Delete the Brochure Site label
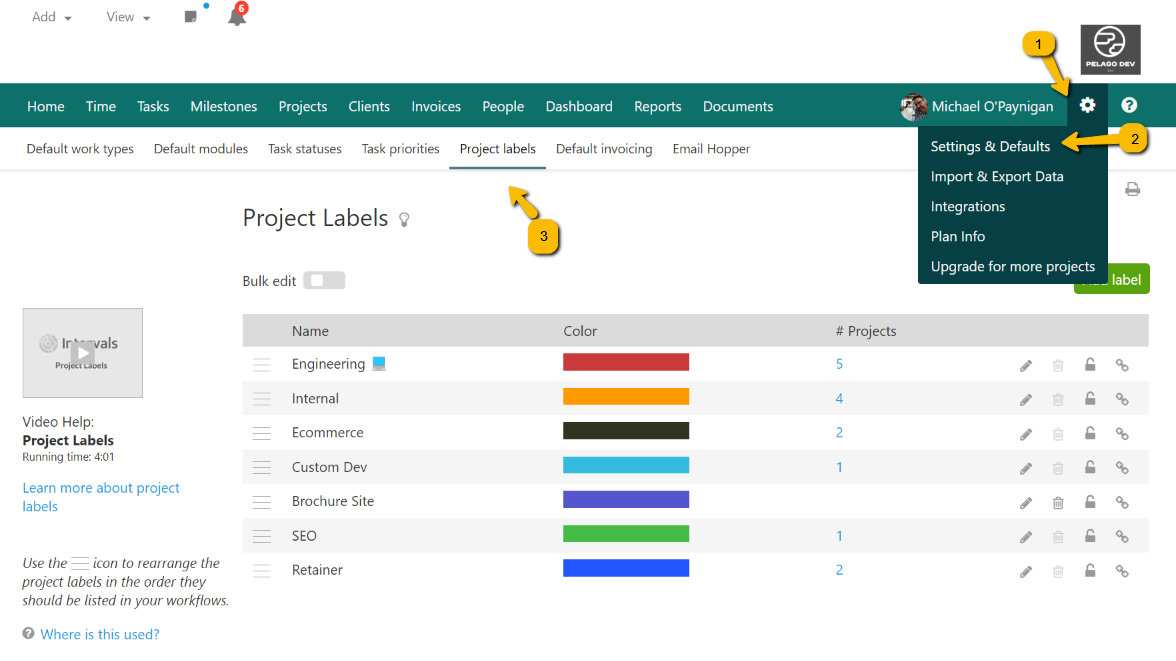 click(x=1058, y=503)
